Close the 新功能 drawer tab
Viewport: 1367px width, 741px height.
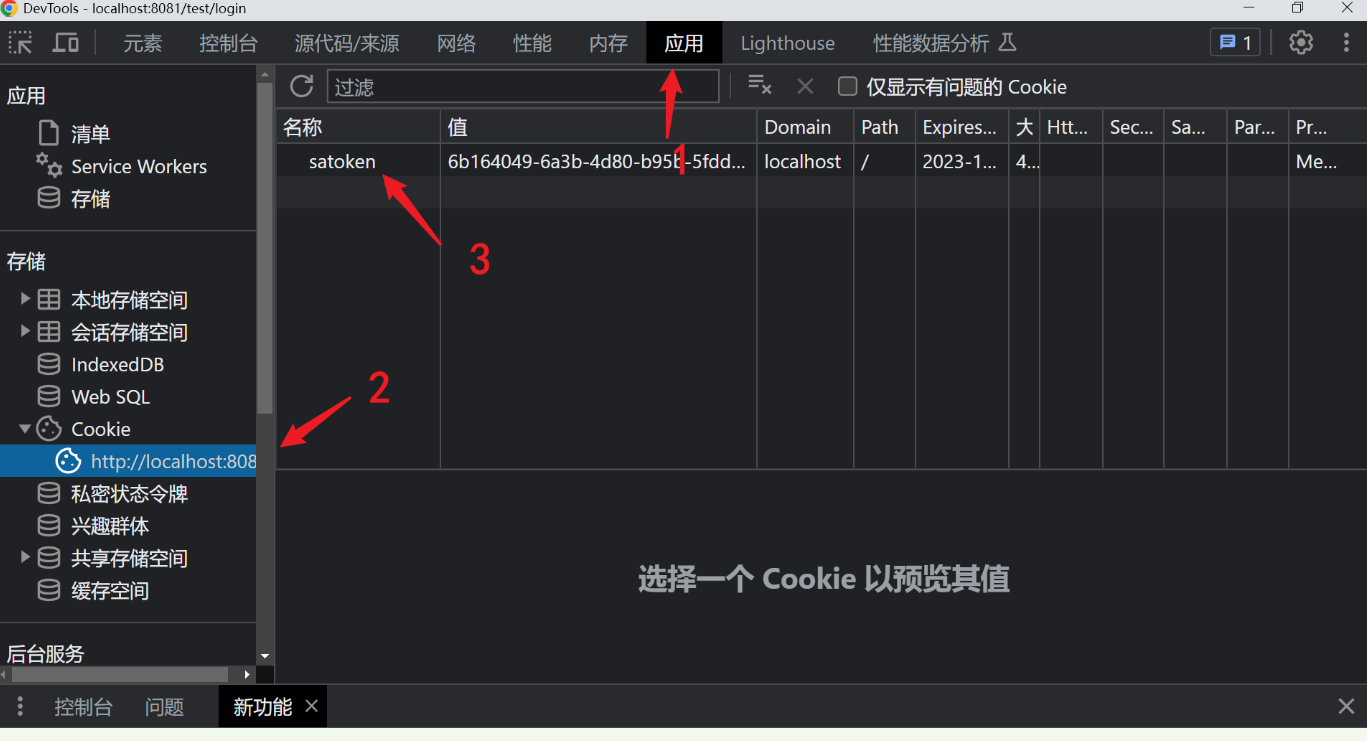pos(311,706)
